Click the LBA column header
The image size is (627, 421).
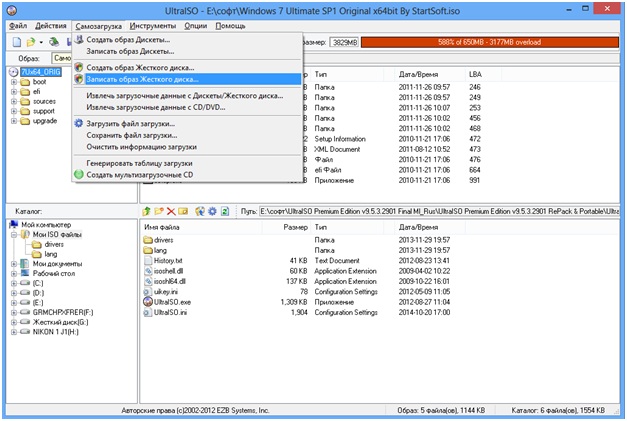click(x=475, y=74)
